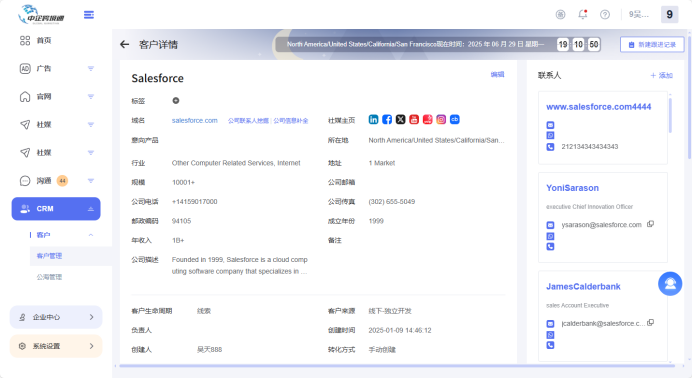Expand the 广告 menu arrow
This screenshot has height=378, width=693.
pos(91,69)
